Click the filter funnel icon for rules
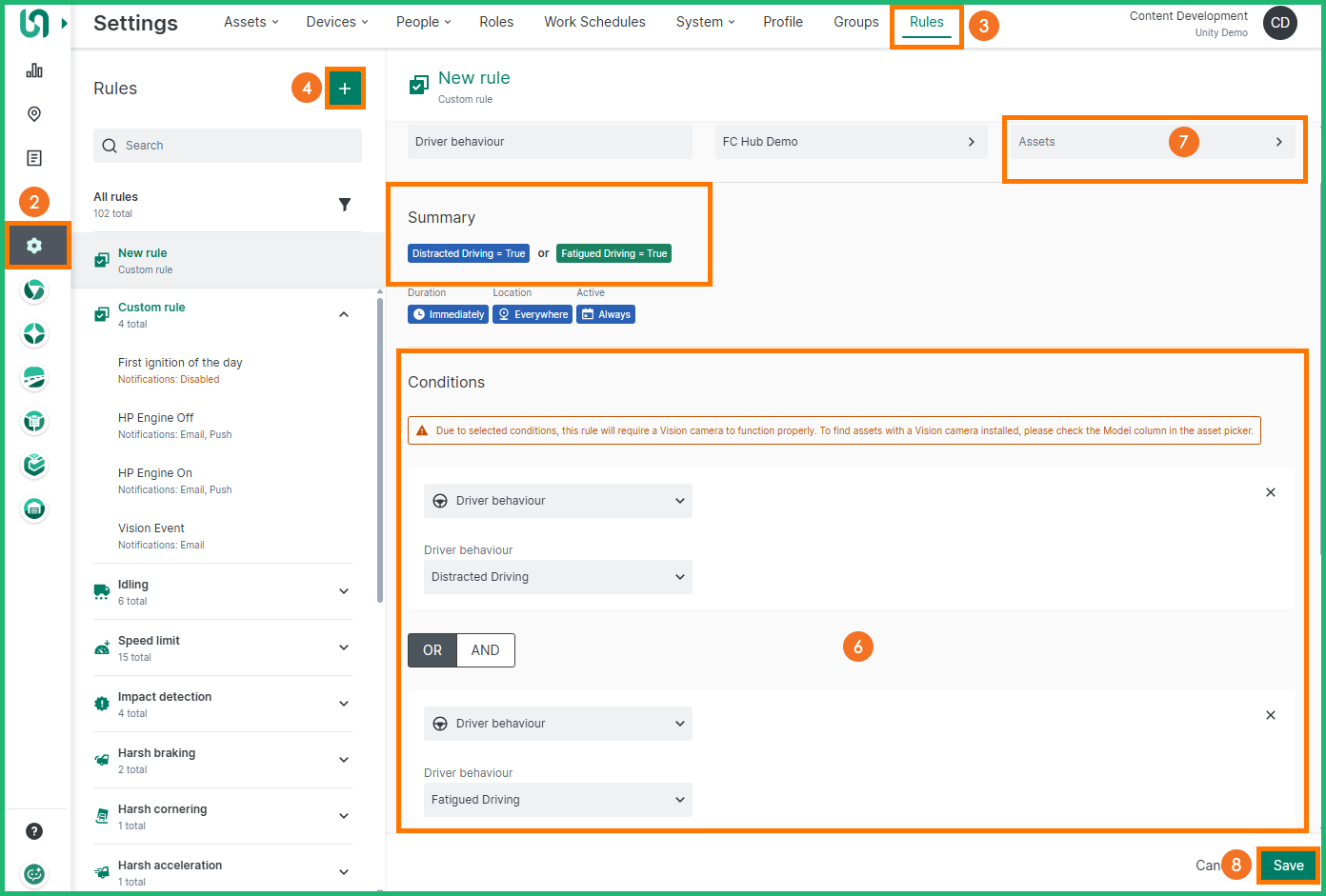 tap(345, 205)
